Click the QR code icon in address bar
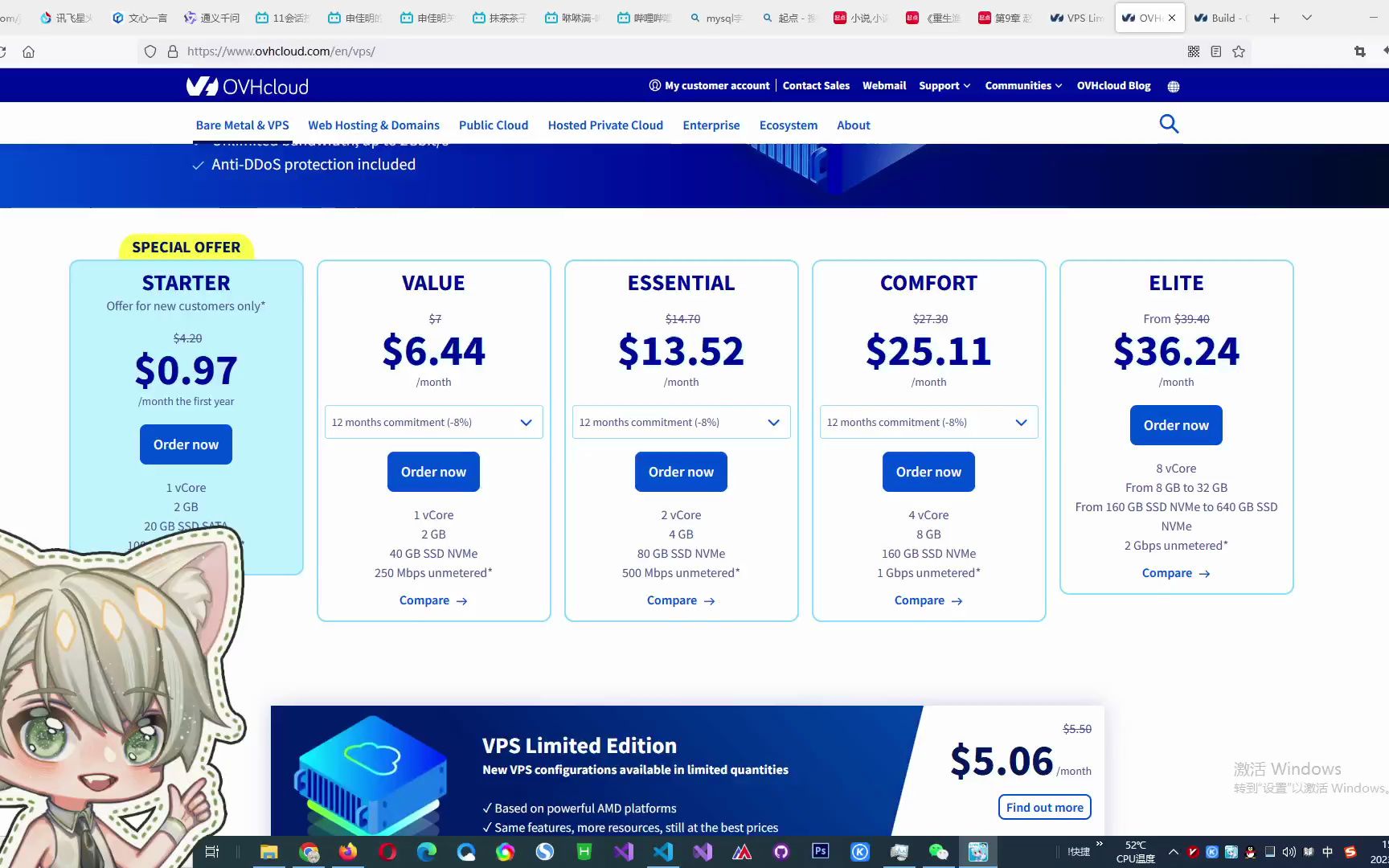This screenshot has width=1389, height=868. pos(1194,51)
